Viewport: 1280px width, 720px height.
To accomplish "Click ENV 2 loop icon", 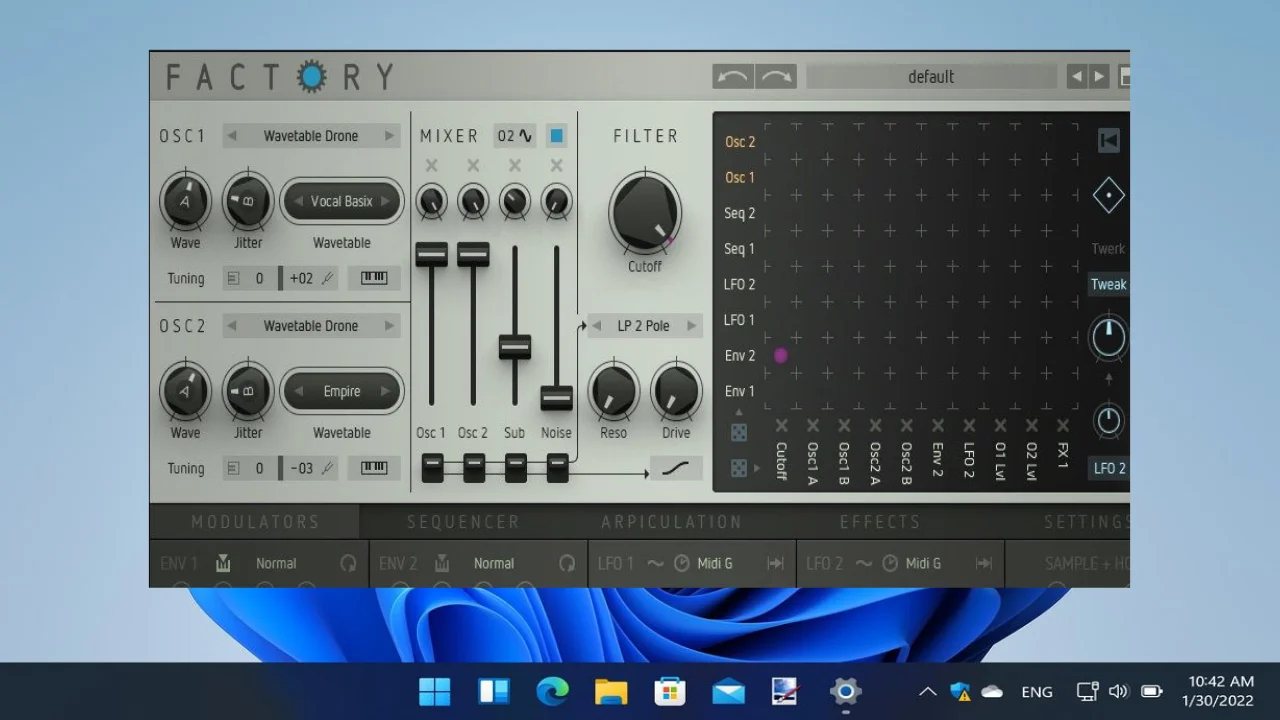I will pyautogui.click(x=567, y=564).
